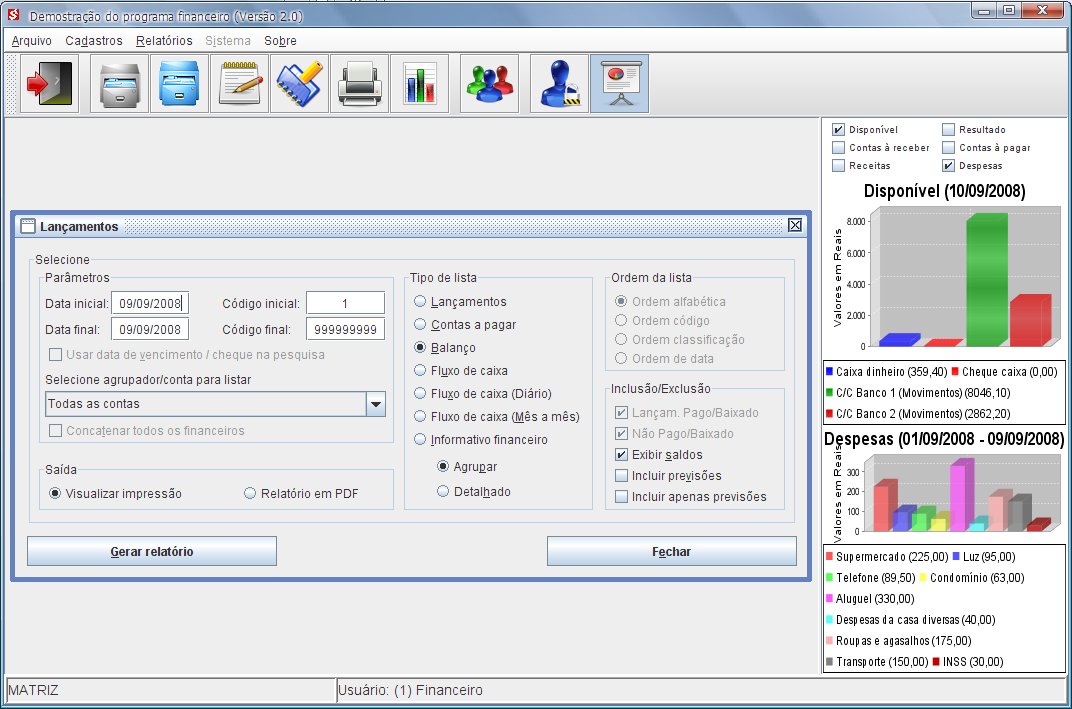This screenshot has height=709, width=1072.
Task: Select Fluxo de caixa (Mês a mês) option
Action: (420, 416)
